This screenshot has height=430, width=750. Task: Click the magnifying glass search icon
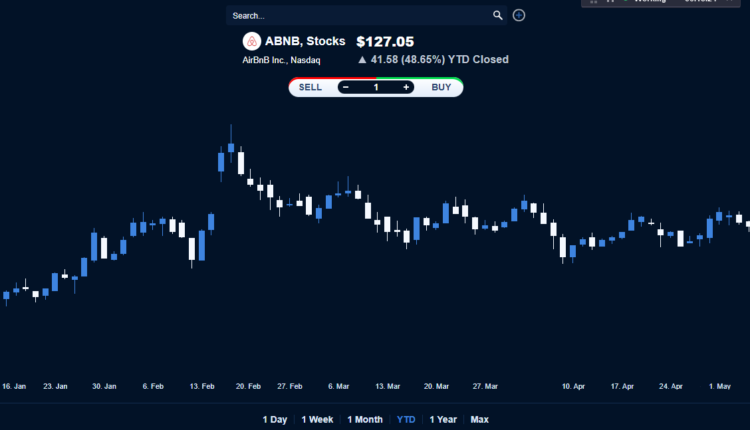(498, 15)
